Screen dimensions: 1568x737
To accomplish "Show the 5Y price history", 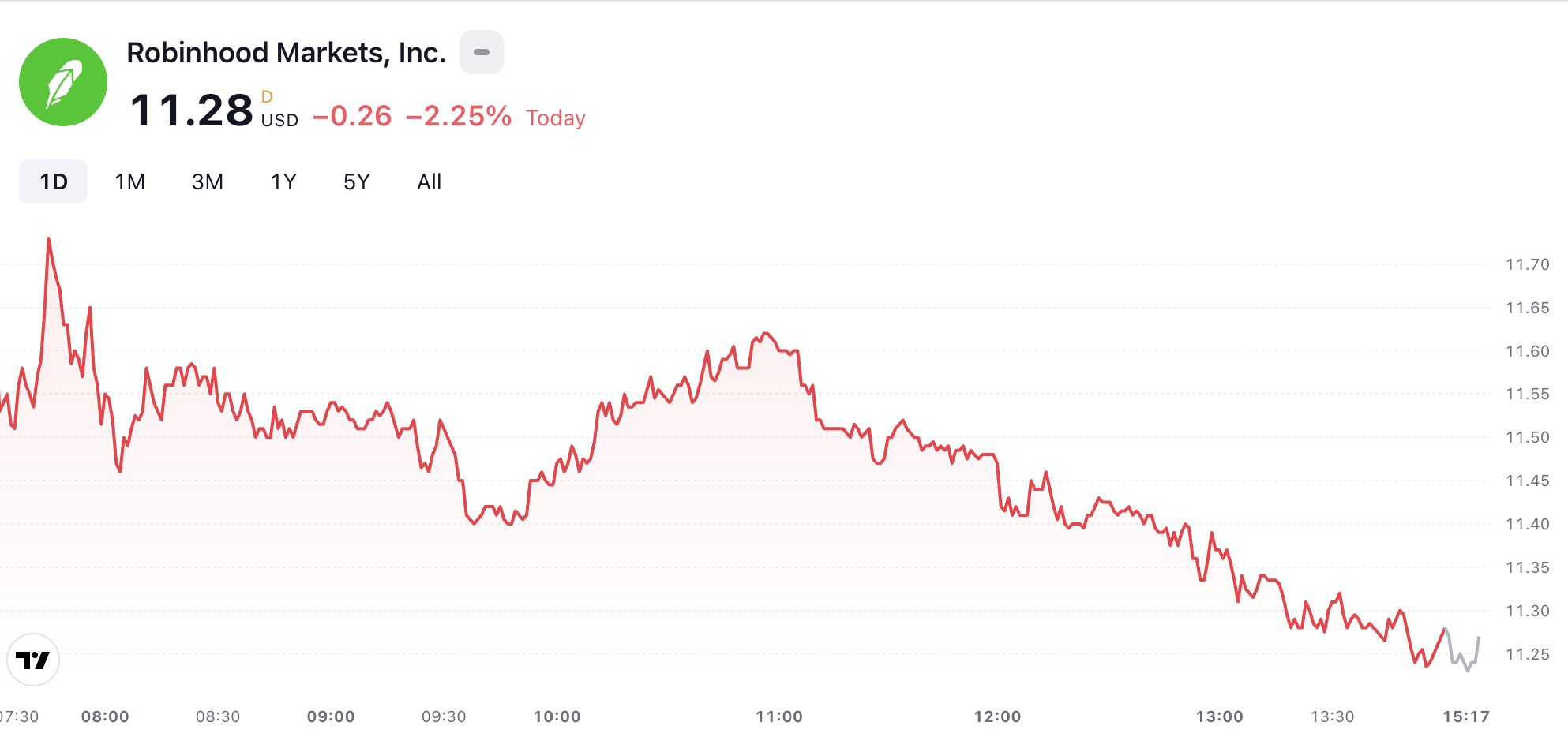I will click(356, 182).
